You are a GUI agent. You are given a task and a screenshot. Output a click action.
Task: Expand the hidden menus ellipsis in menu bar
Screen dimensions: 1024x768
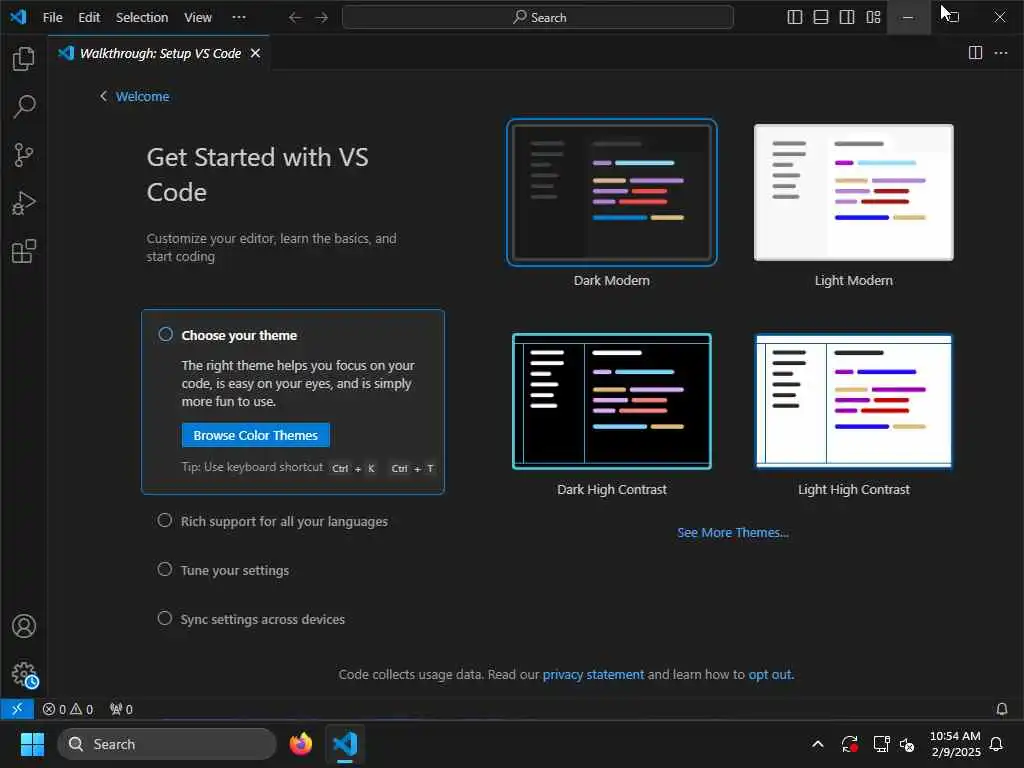point(239,18)
